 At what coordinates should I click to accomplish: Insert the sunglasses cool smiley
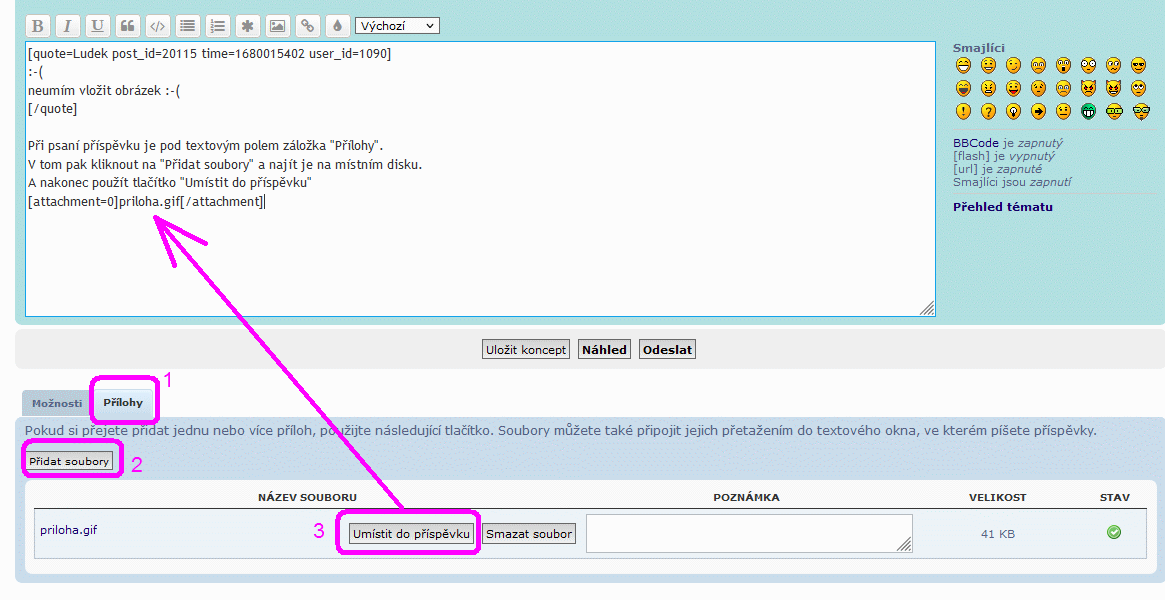(1138, 66)
